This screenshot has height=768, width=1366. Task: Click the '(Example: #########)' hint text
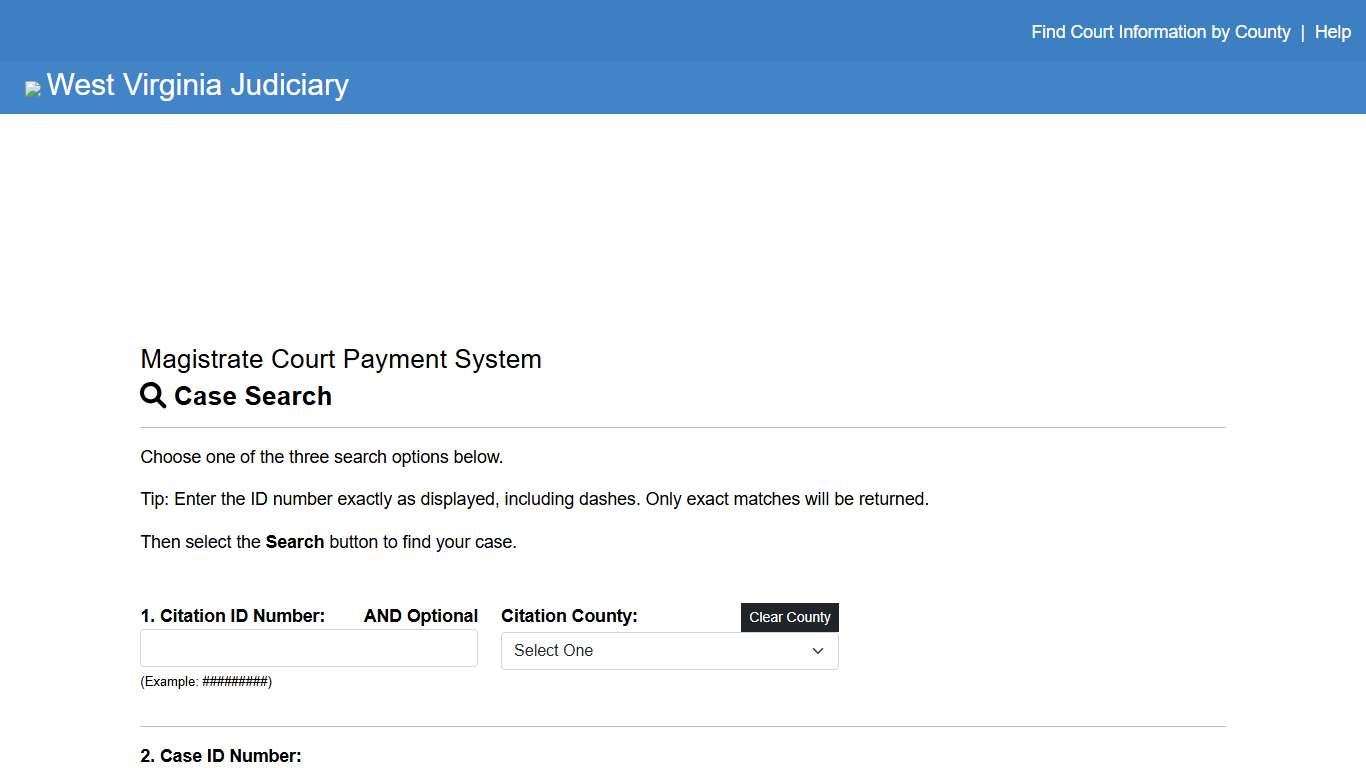pyautogui.click(x=206, y=682)
